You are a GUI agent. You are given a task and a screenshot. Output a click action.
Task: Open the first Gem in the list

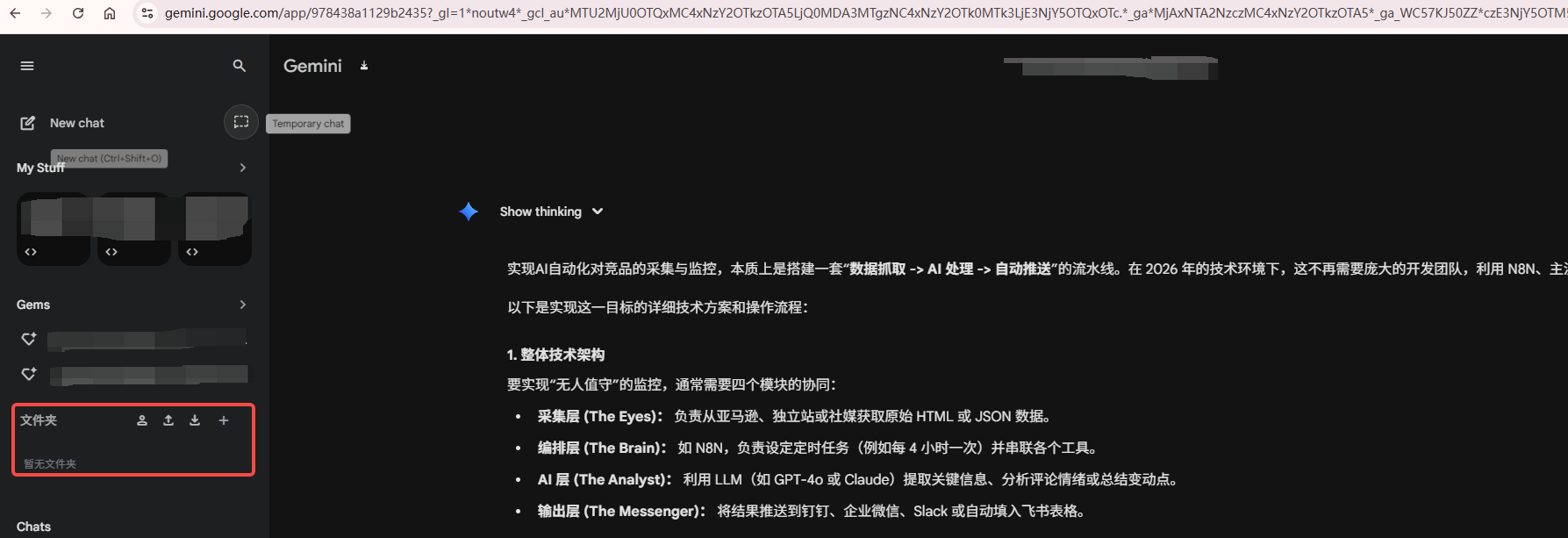tap(145, 339)
